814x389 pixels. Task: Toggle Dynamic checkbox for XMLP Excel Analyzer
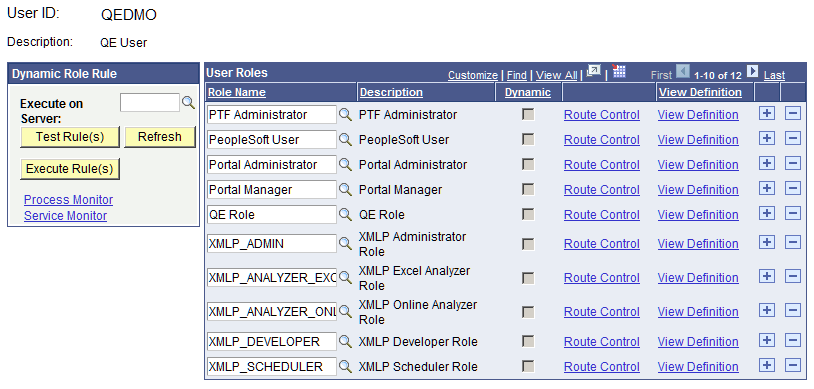(x=528, y=278)
